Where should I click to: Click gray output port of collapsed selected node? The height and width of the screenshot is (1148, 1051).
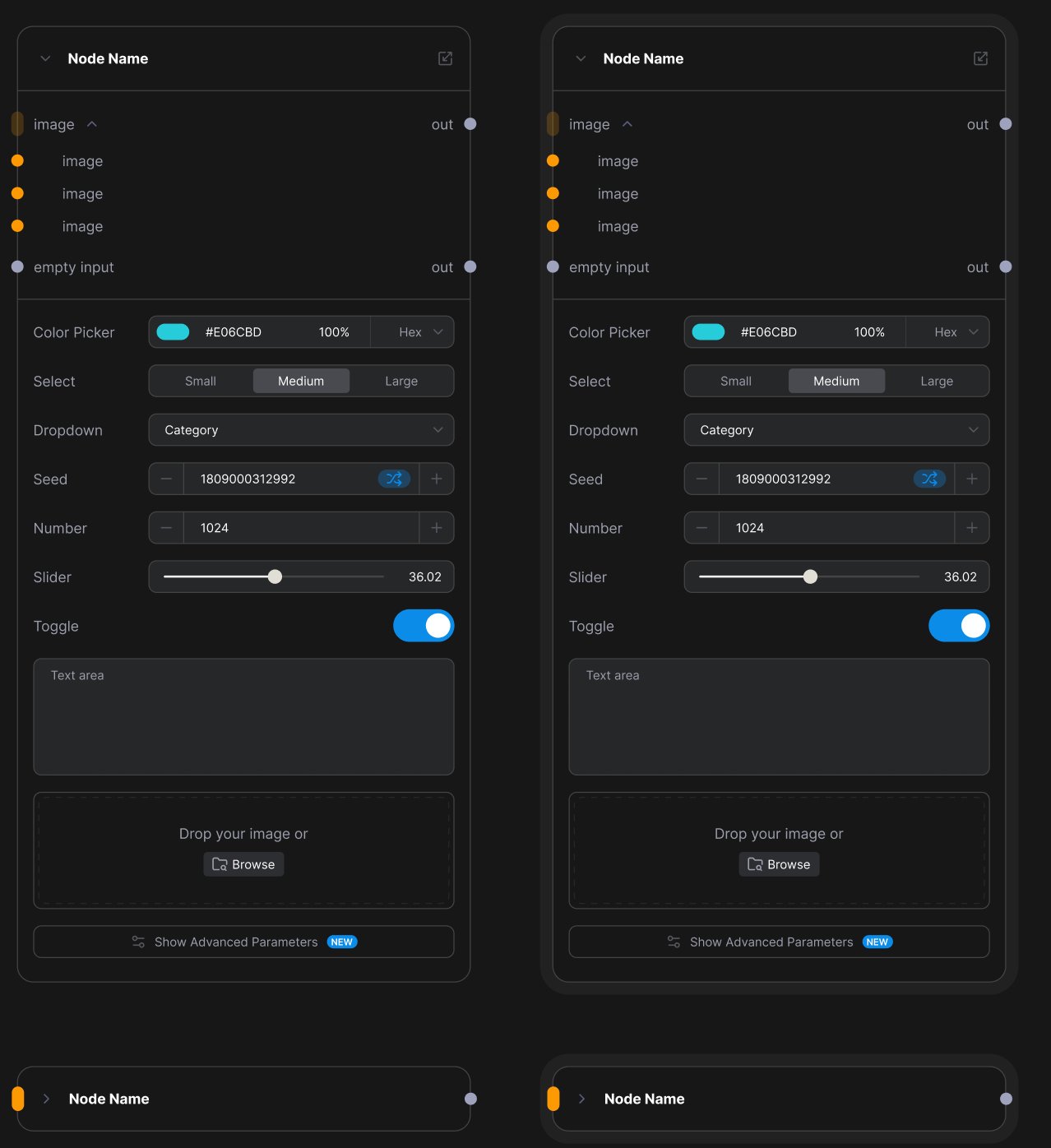(x=1006, y=1099)
